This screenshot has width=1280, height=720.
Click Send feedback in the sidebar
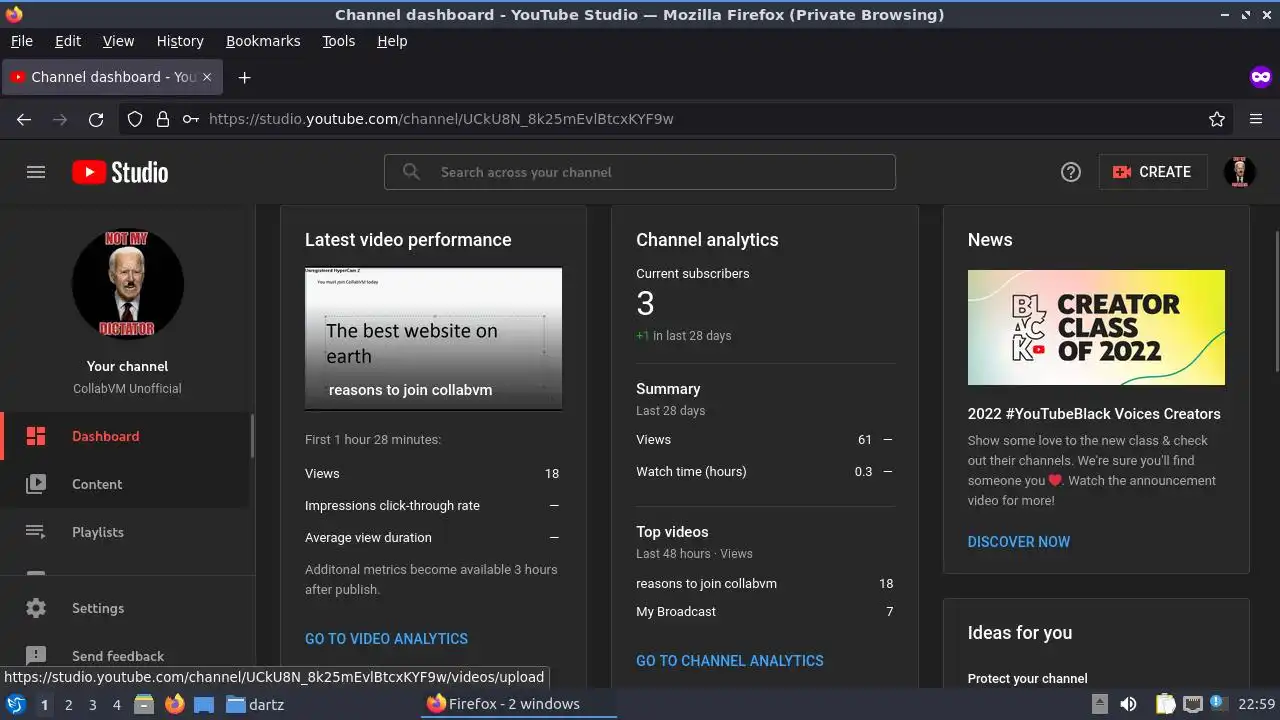pos(125,656)
